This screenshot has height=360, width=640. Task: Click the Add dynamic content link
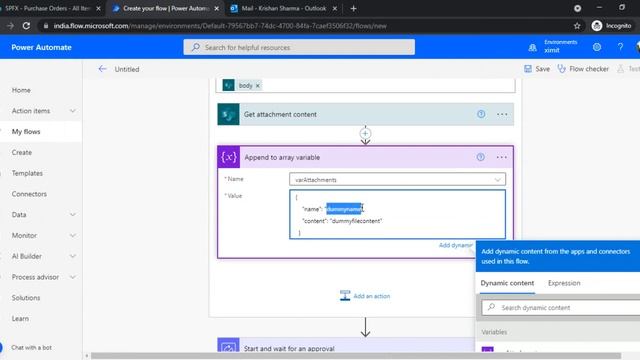click(x=456, y=245)
